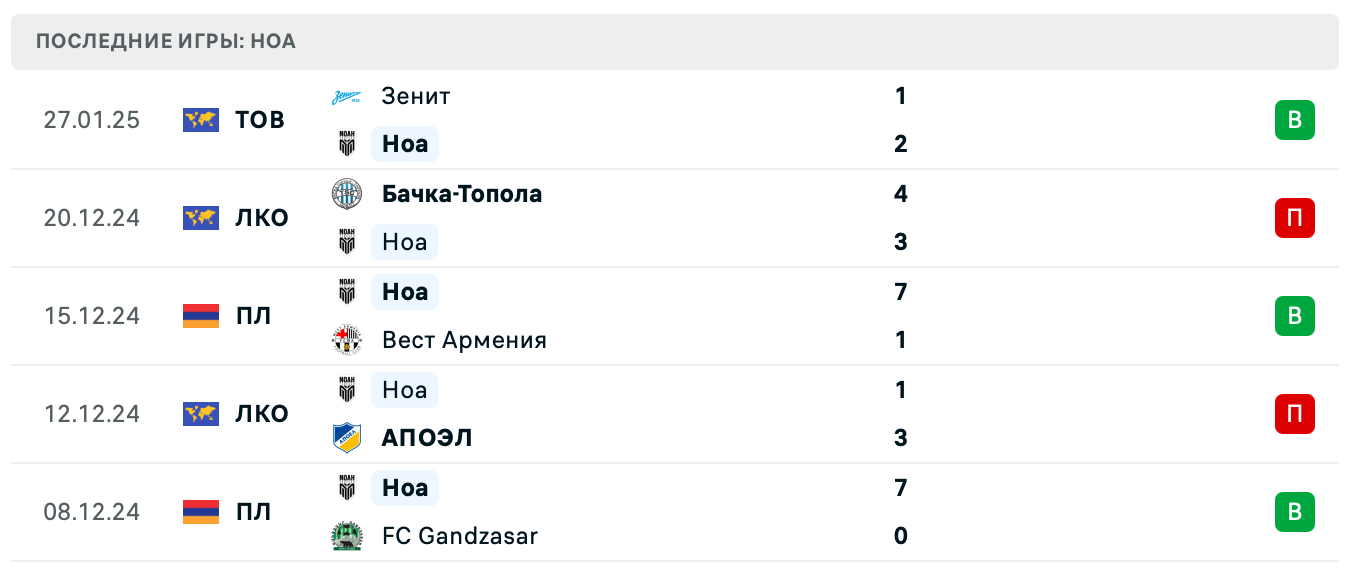This screenshot has width=1356, height=582.
Task: Click green В badge for Zenit match
Action: pyautogui.click(x=1294, y=120)
